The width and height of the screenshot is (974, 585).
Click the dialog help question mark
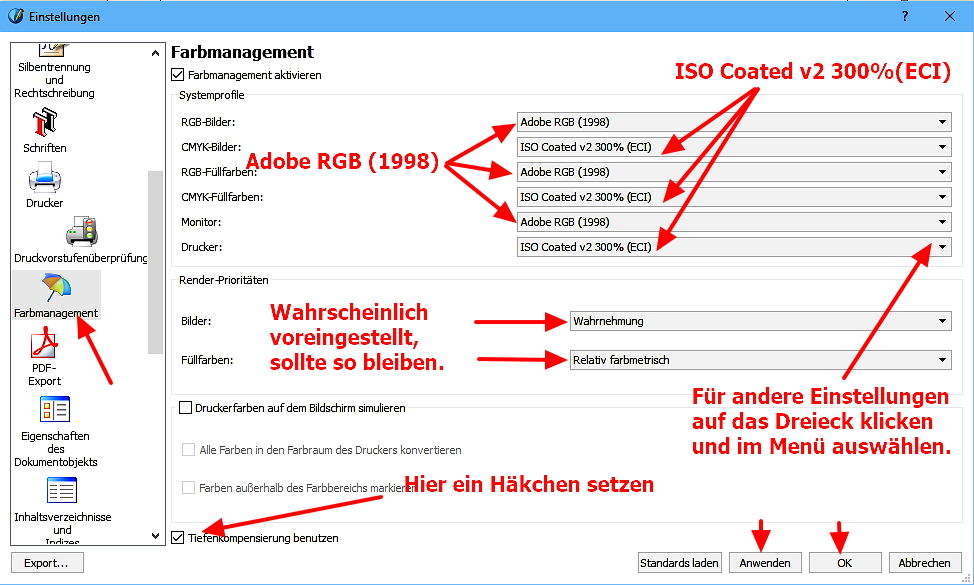(x=904, y=16)
